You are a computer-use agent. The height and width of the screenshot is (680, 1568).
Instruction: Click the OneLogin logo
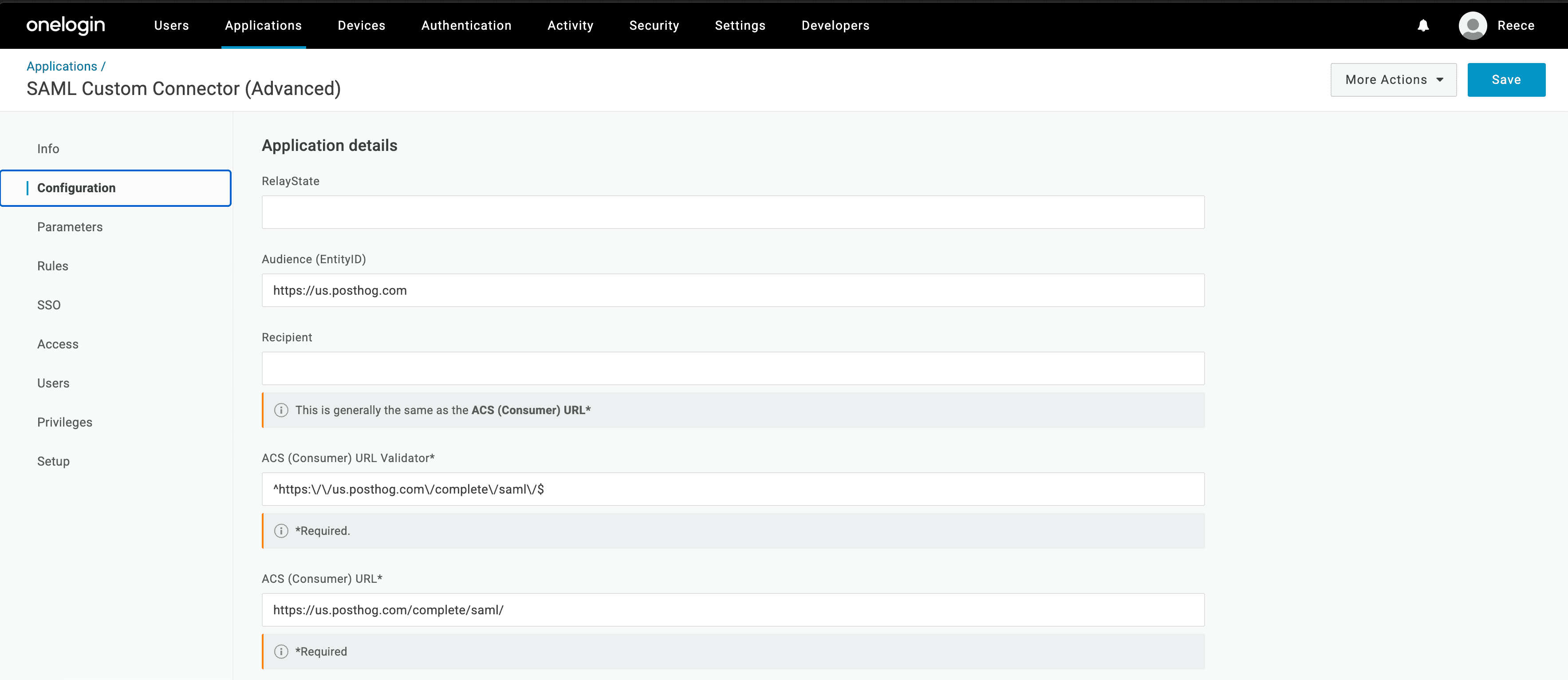66,25
